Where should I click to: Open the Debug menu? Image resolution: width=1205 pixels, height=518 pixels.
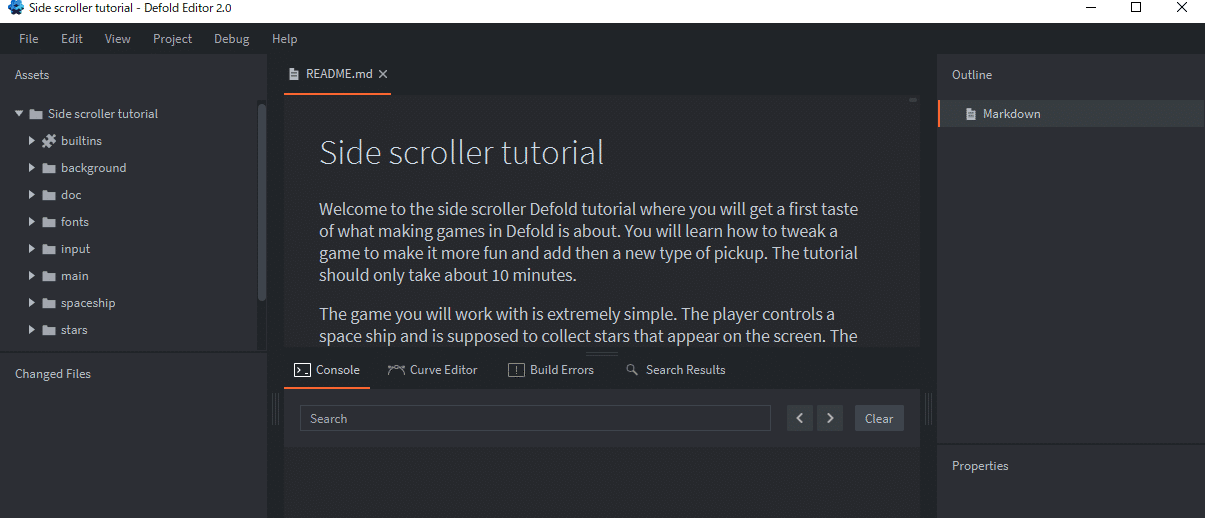tap(232, 39)
